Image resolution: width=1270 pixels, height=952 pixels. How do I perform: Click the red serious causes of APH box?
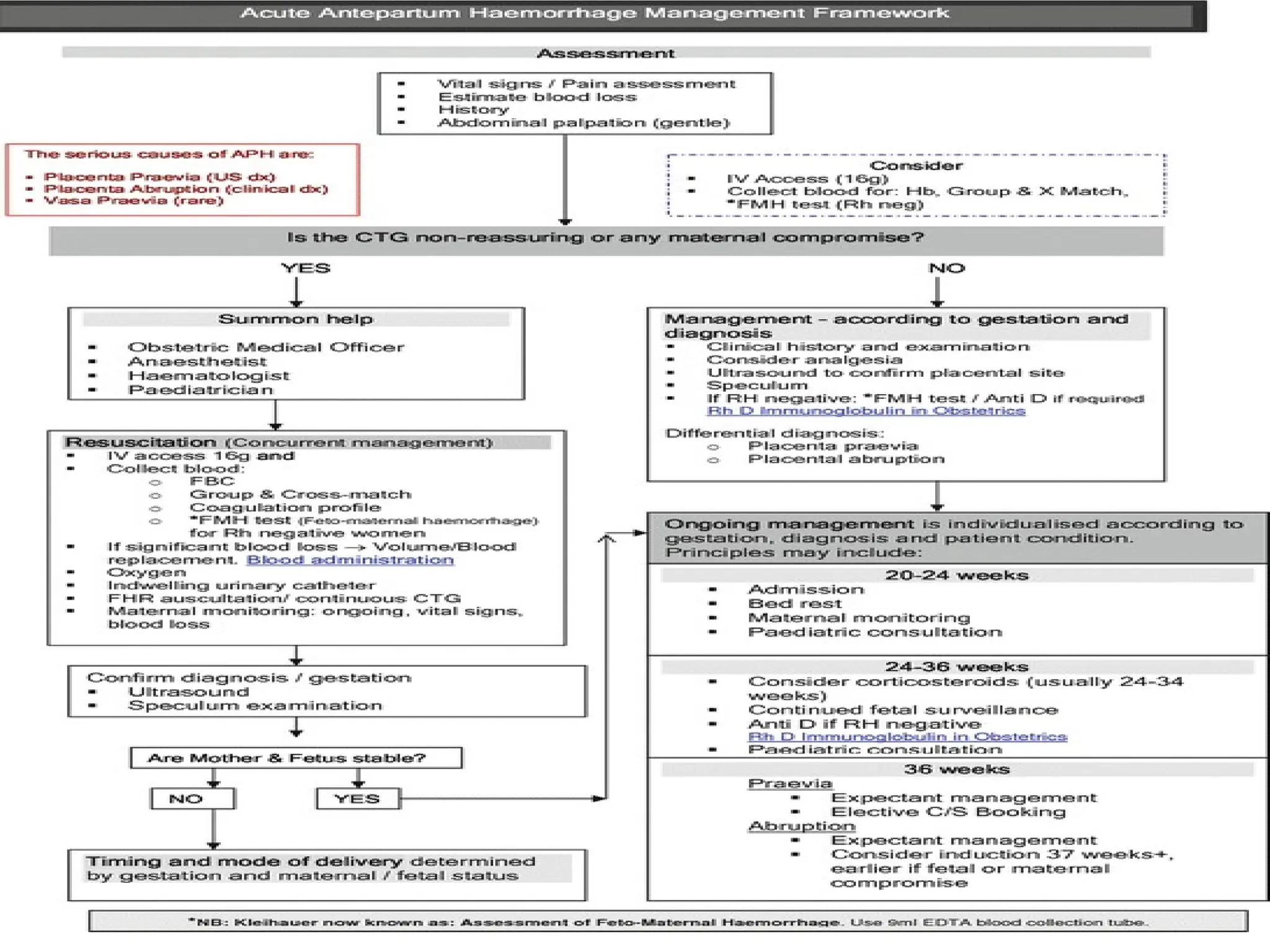coord(182,180)
